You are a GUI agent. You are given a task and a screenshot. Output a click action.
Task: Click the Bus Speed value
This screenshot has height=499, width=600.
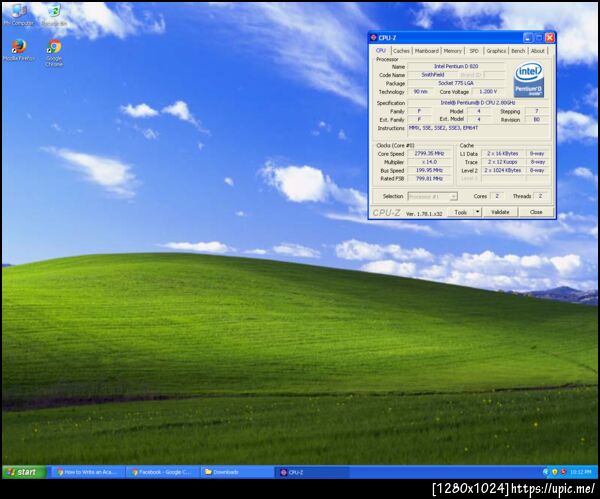429,170
